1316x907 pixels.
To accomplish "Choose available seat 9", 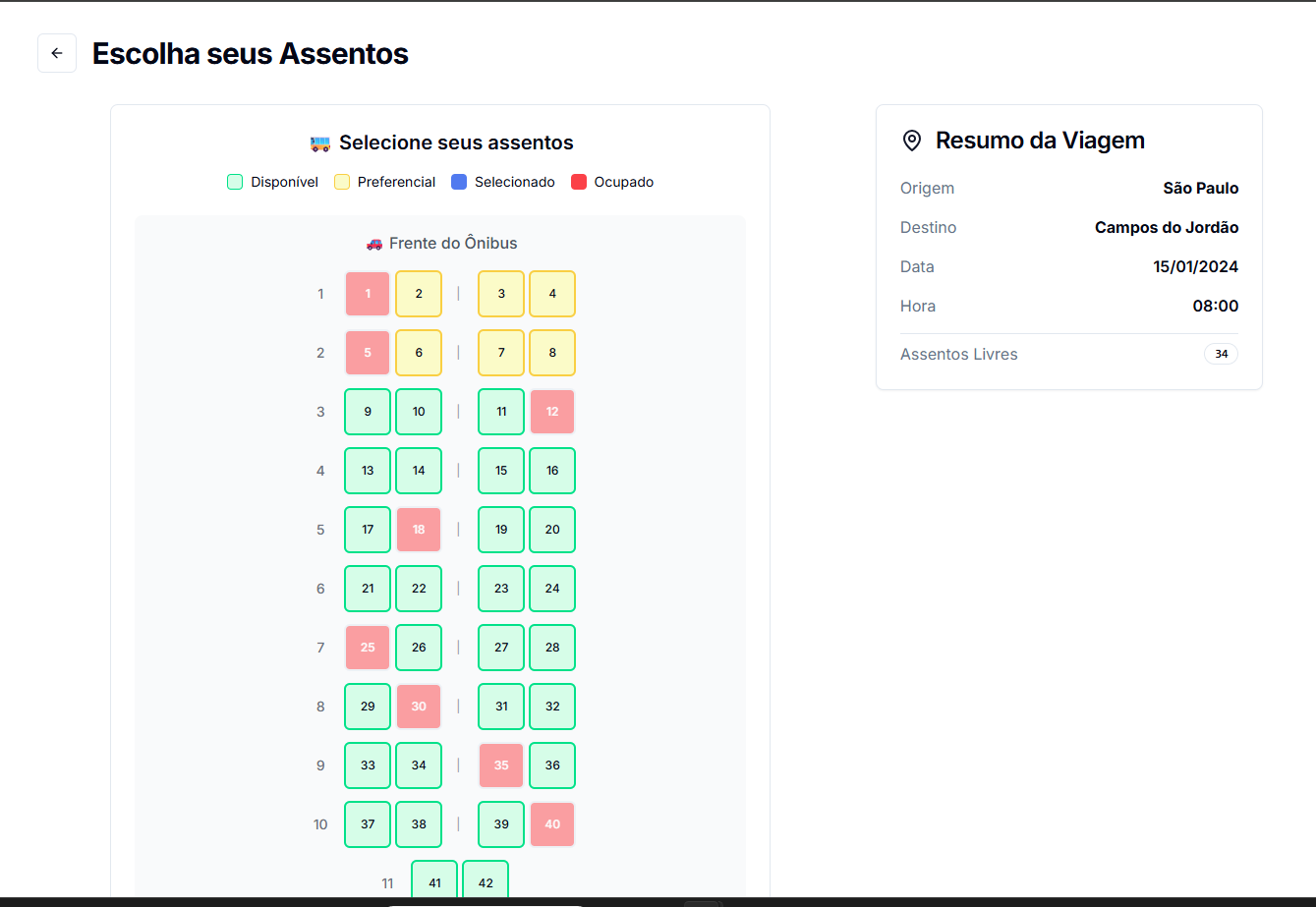I will [x=368, y=412].
